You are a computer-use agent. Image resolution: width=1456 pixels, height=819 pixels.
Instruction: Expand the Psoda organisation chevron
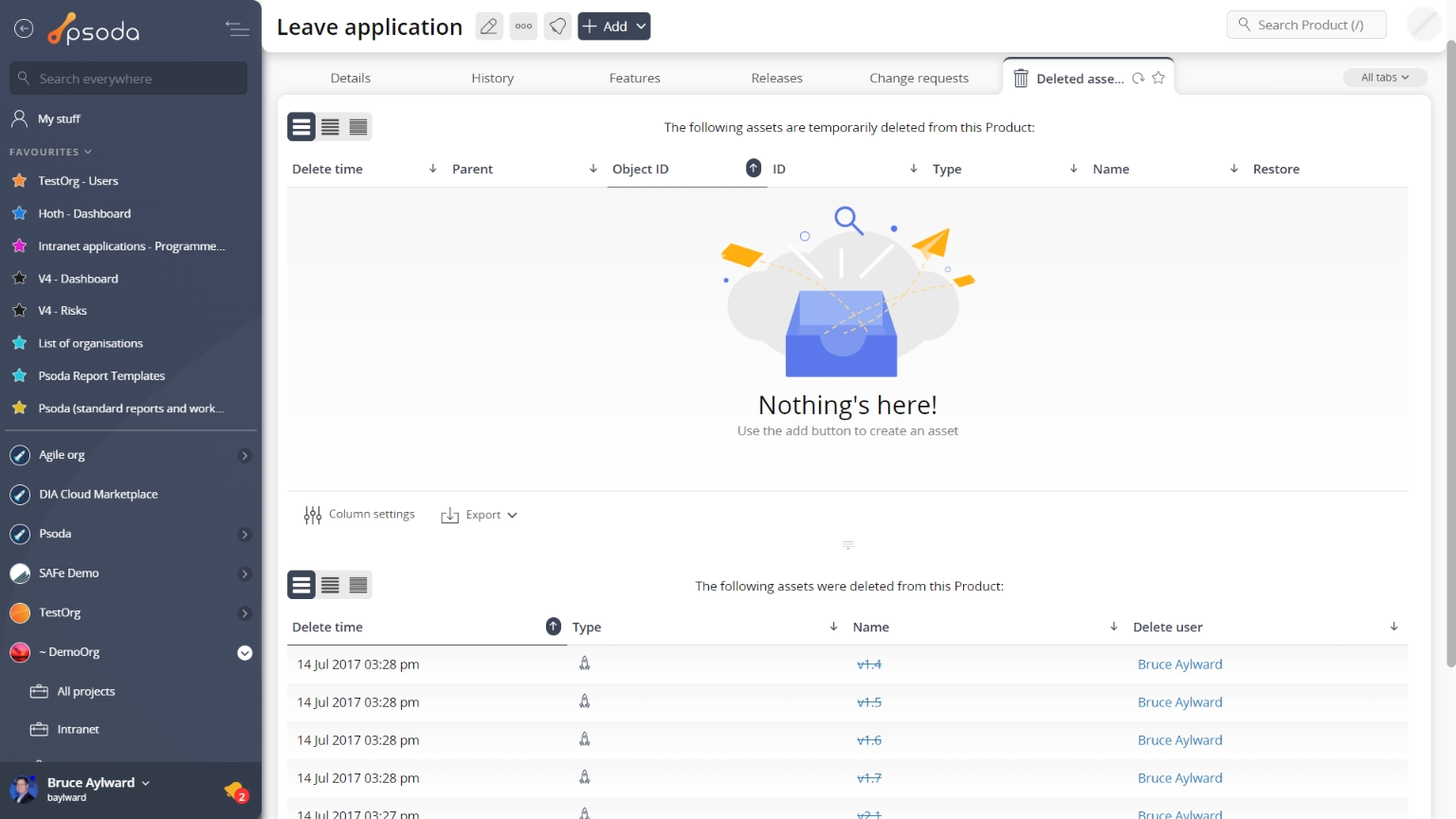tap(245, 535)
